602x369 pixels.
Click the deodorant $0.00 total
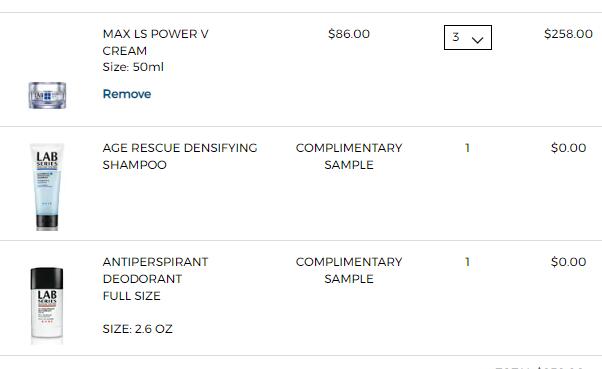click(x=568, y=262)
